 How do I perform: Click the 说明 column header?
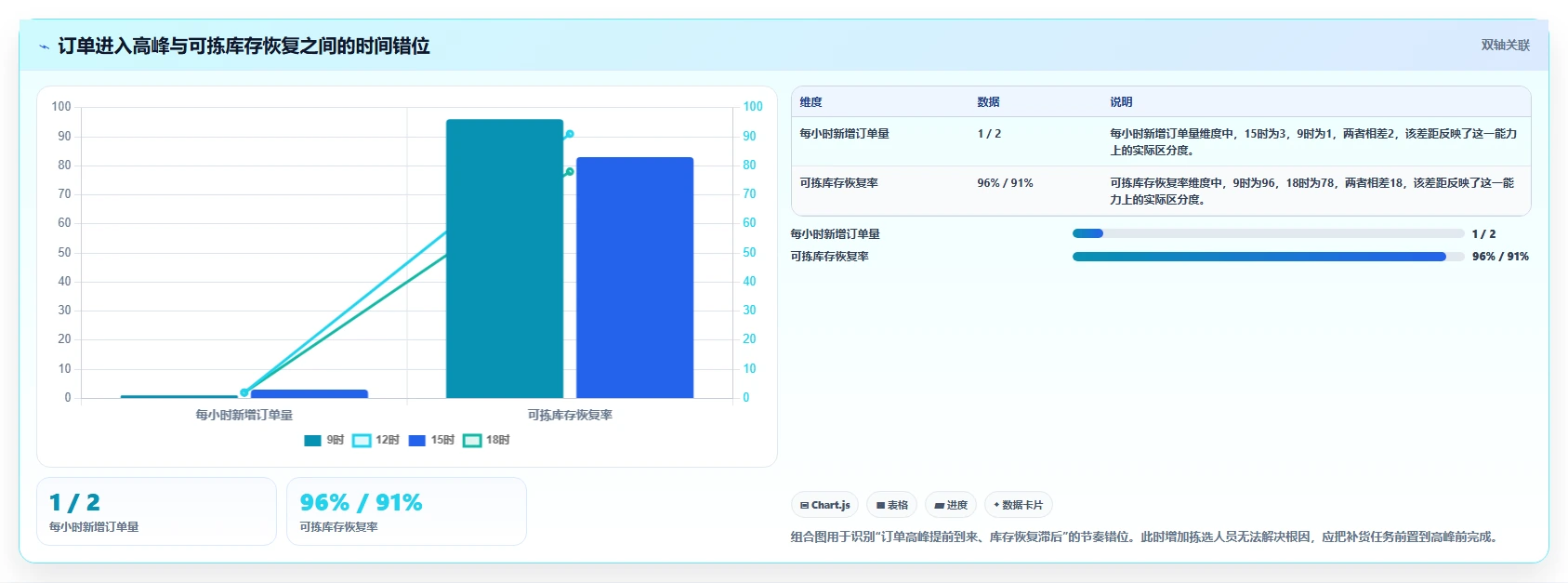tap(1121, 102)
